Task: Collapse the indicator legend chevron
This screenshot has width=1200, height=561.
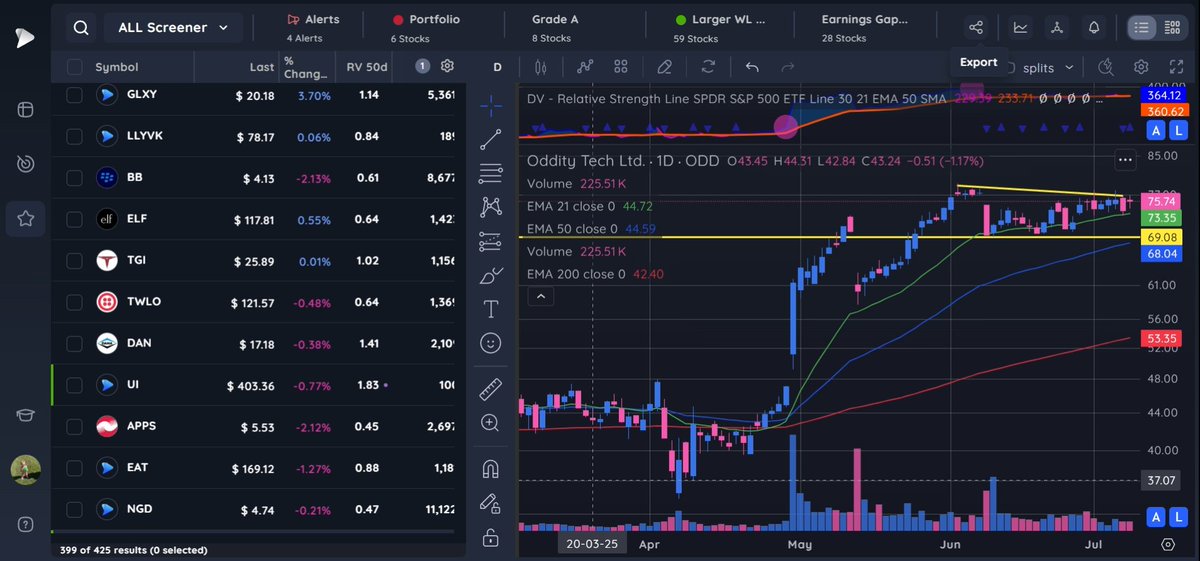Action: pyautogui.click(x=539, y=296)
